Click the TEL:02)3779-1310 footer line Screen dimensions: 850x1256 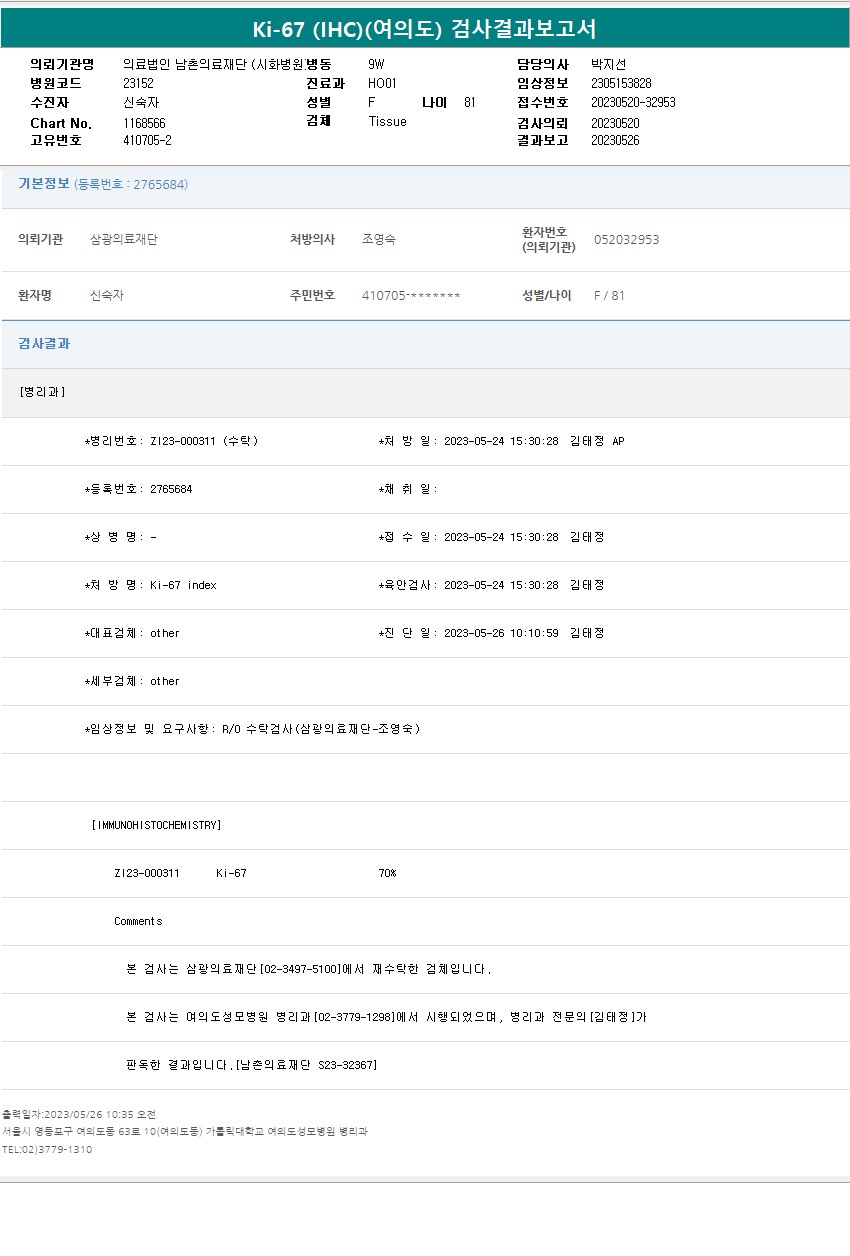point(47,1150)
